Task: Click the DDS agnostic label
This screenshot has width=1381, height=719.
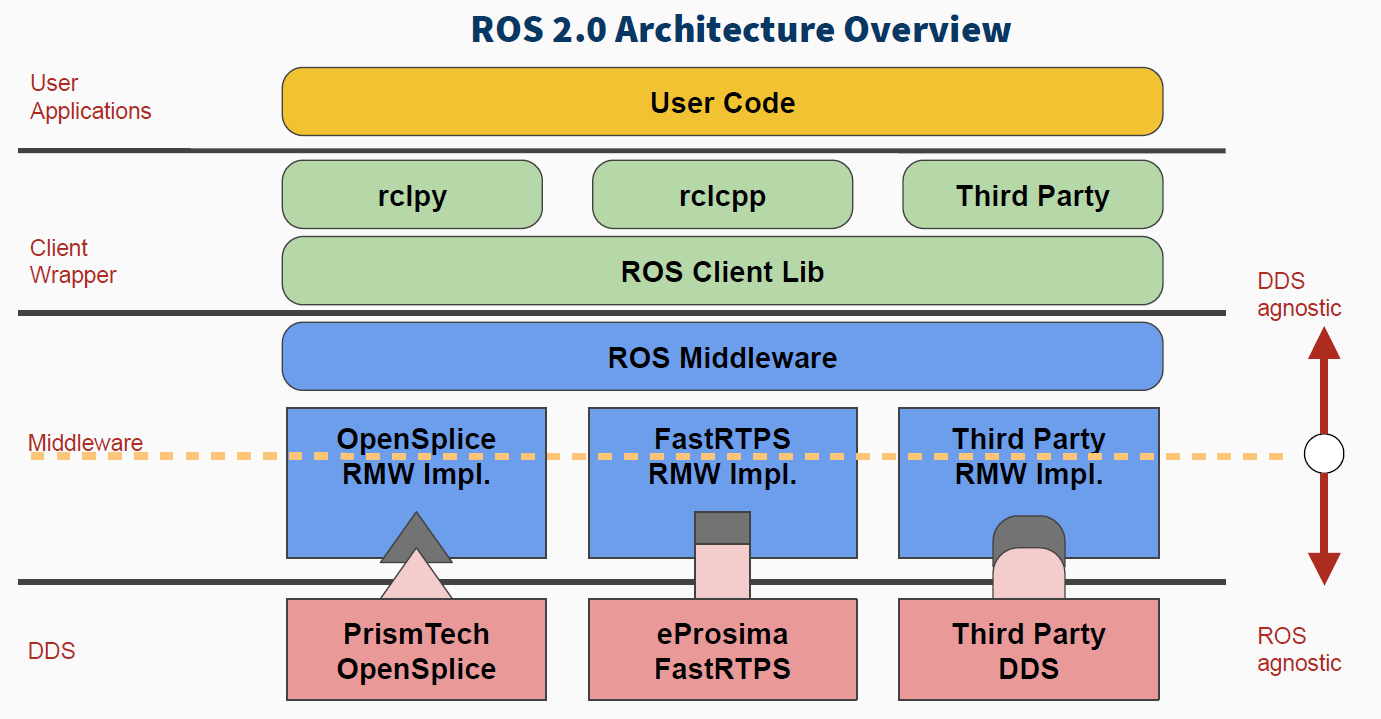Action: tap(1299, 294)
